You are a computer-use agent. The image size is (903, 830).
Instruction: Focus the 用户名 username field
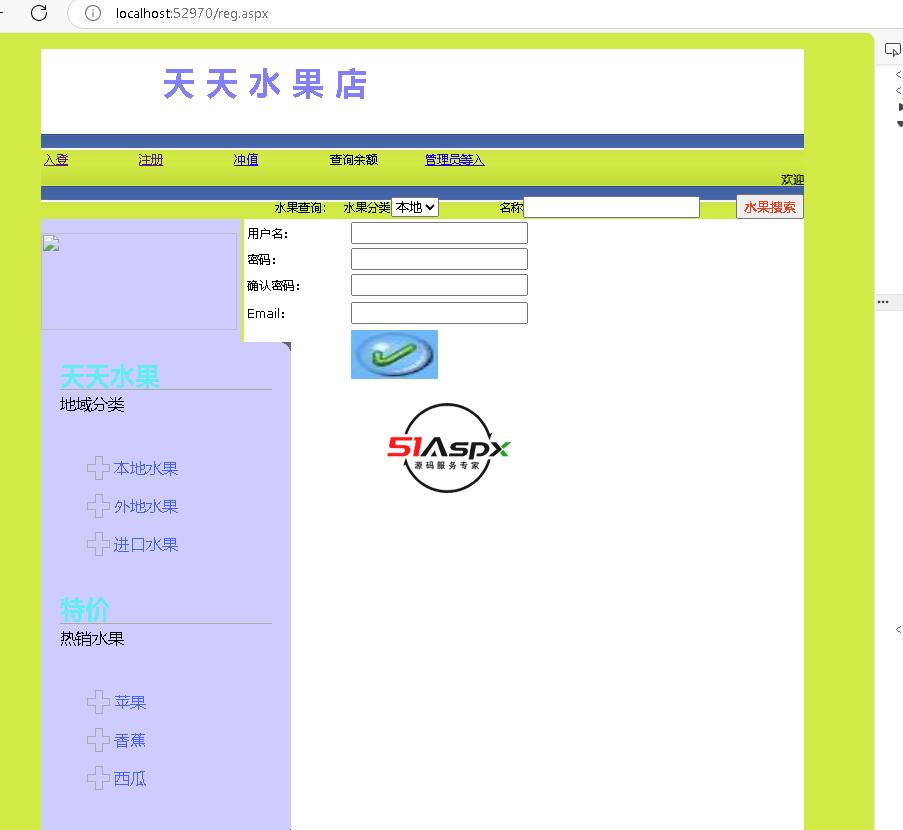pos(439,233)
